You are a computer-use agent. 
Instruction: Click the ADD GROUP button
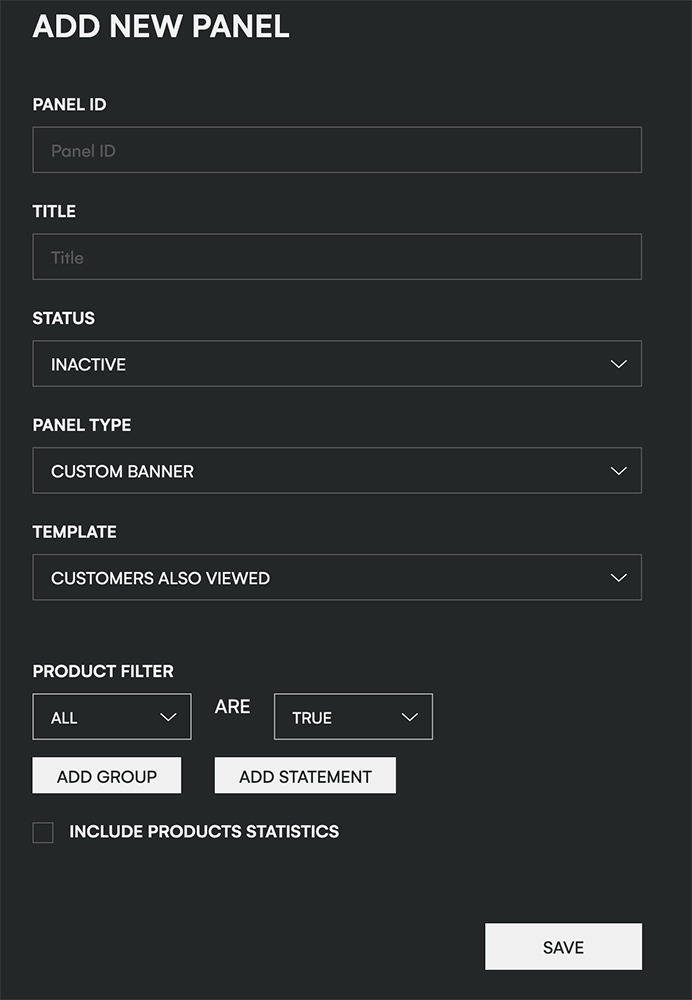click(x=107, y=776)
